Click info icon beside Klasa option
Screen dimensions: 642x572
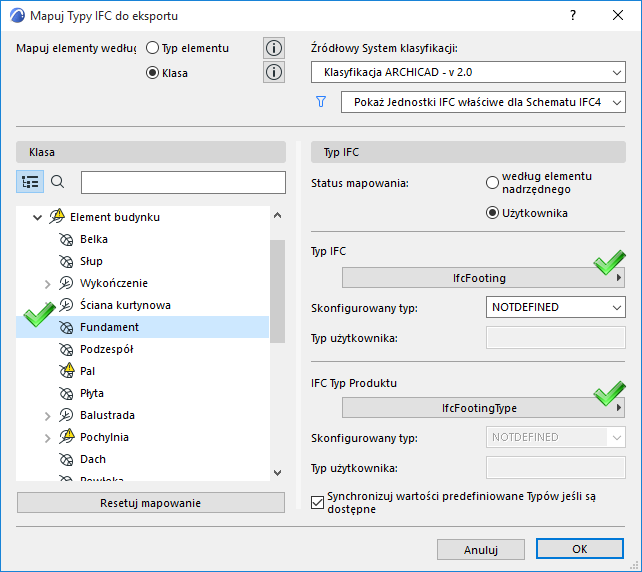(x=274, y=72)
